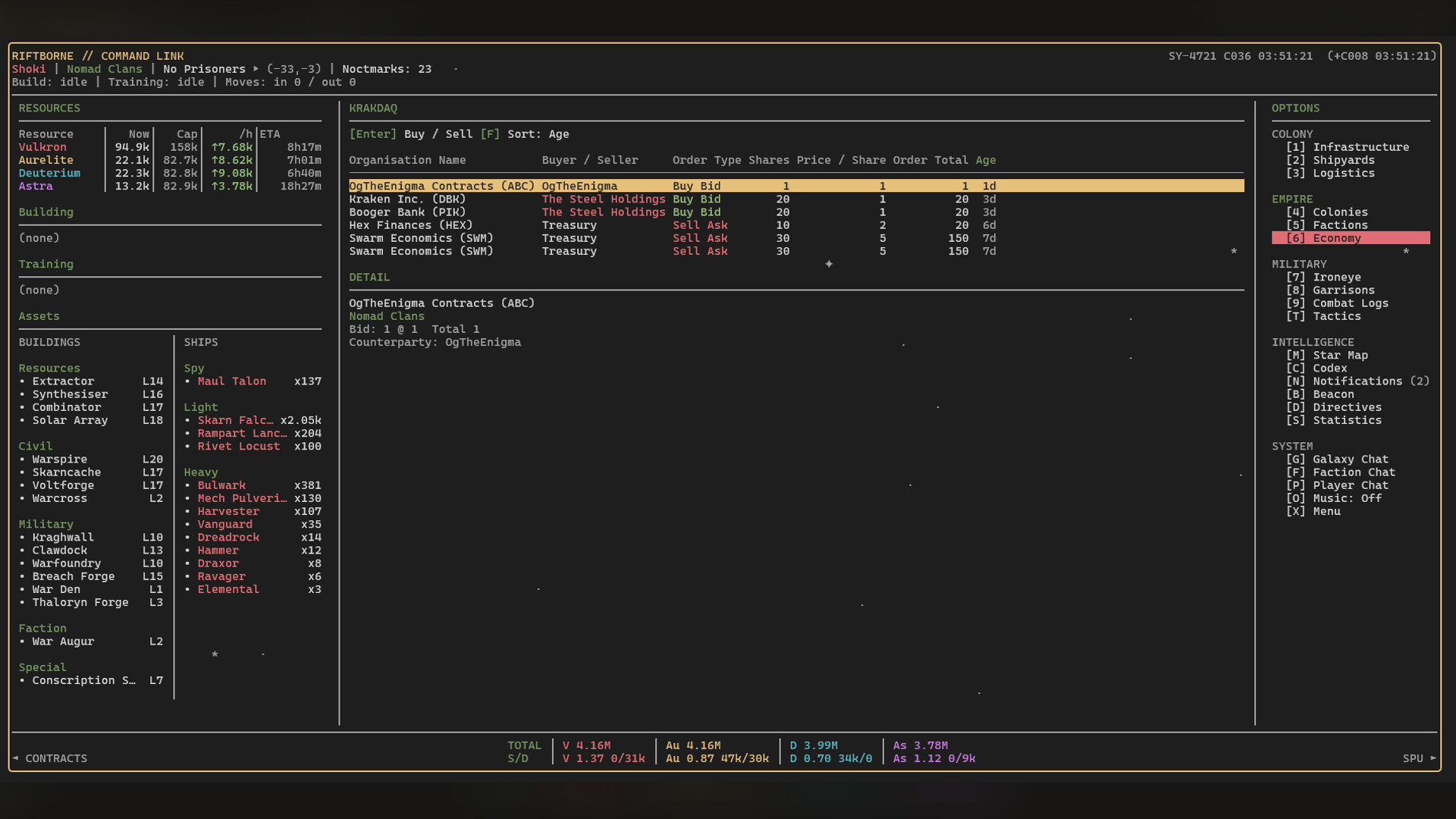The width and height of the screenshot is (1456, 819).
Task: Open [F] Faction Chat
Action: click(x=1340, y=472)
